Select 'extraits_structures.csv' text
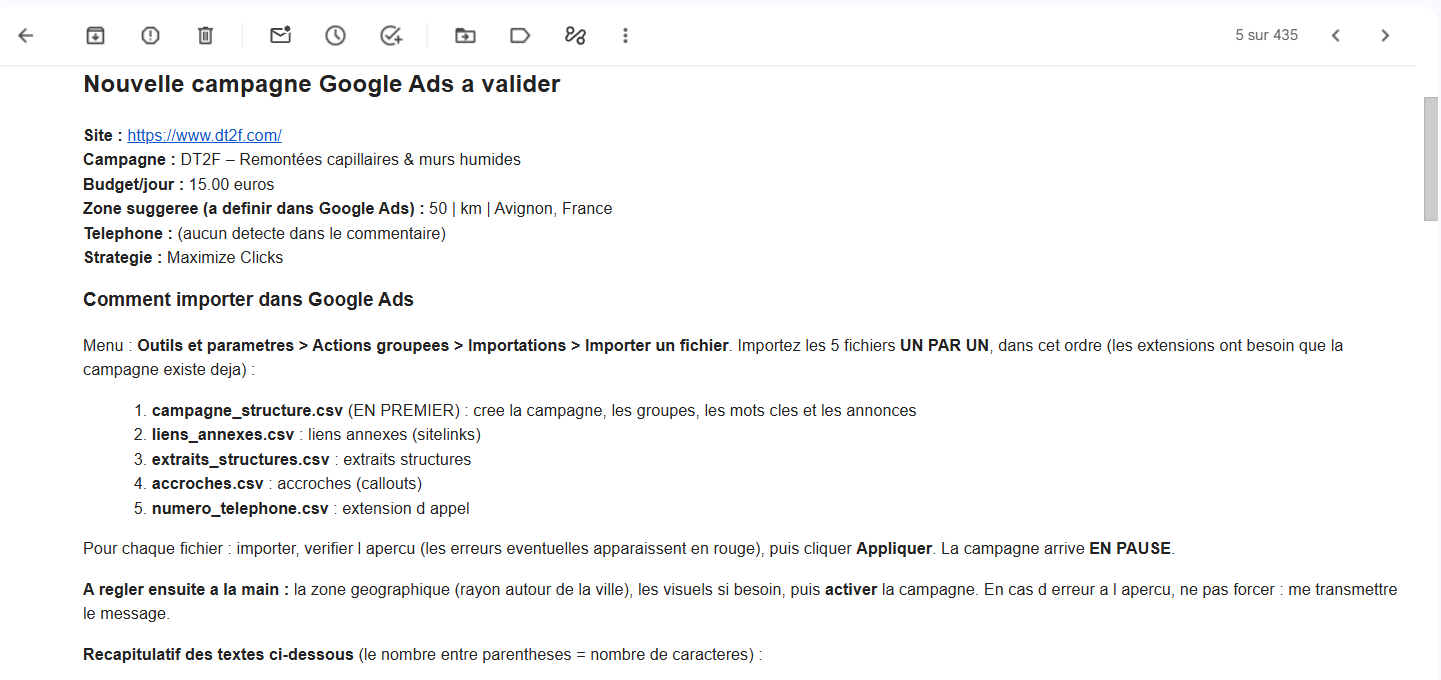This screenshot has width=1441, height=680. 240,459
